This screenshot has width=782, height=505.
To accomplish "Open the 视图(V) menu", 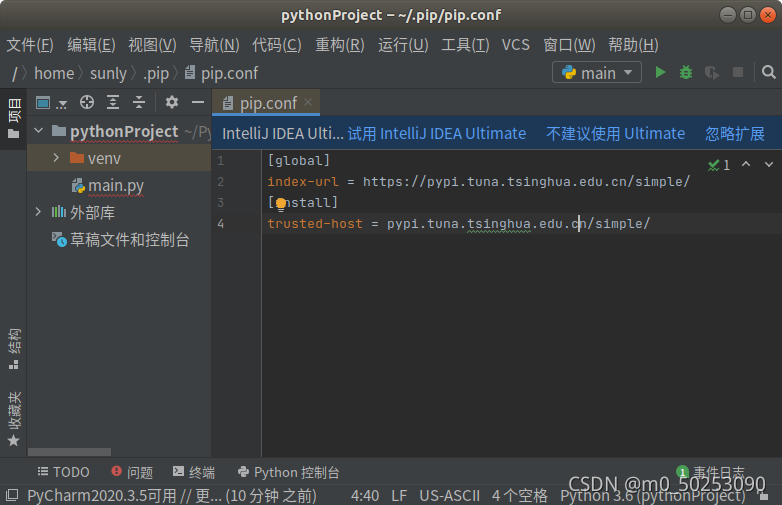I will coord(152,45).
